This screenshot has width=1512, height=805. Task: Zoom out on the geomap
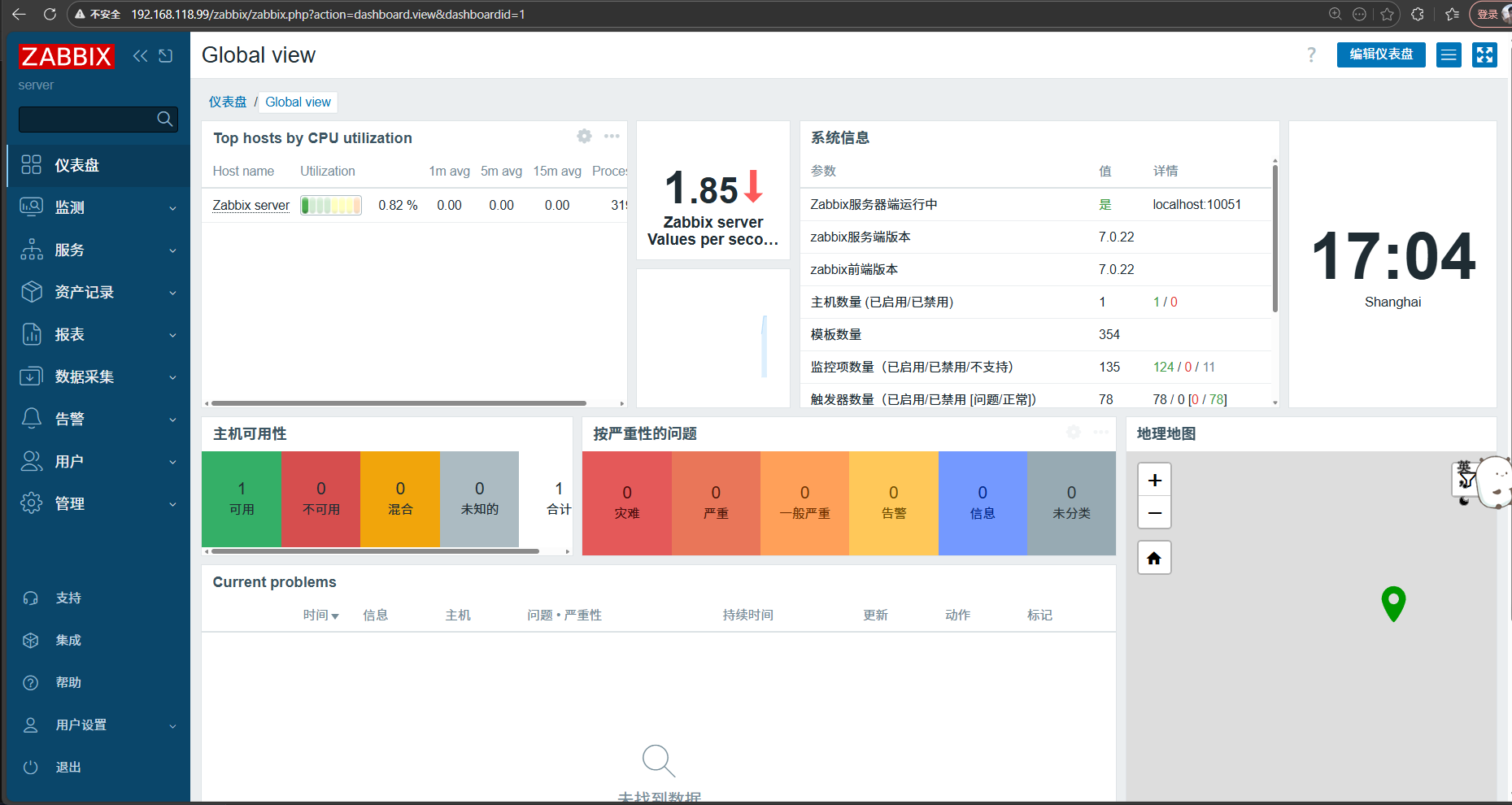1154,512
